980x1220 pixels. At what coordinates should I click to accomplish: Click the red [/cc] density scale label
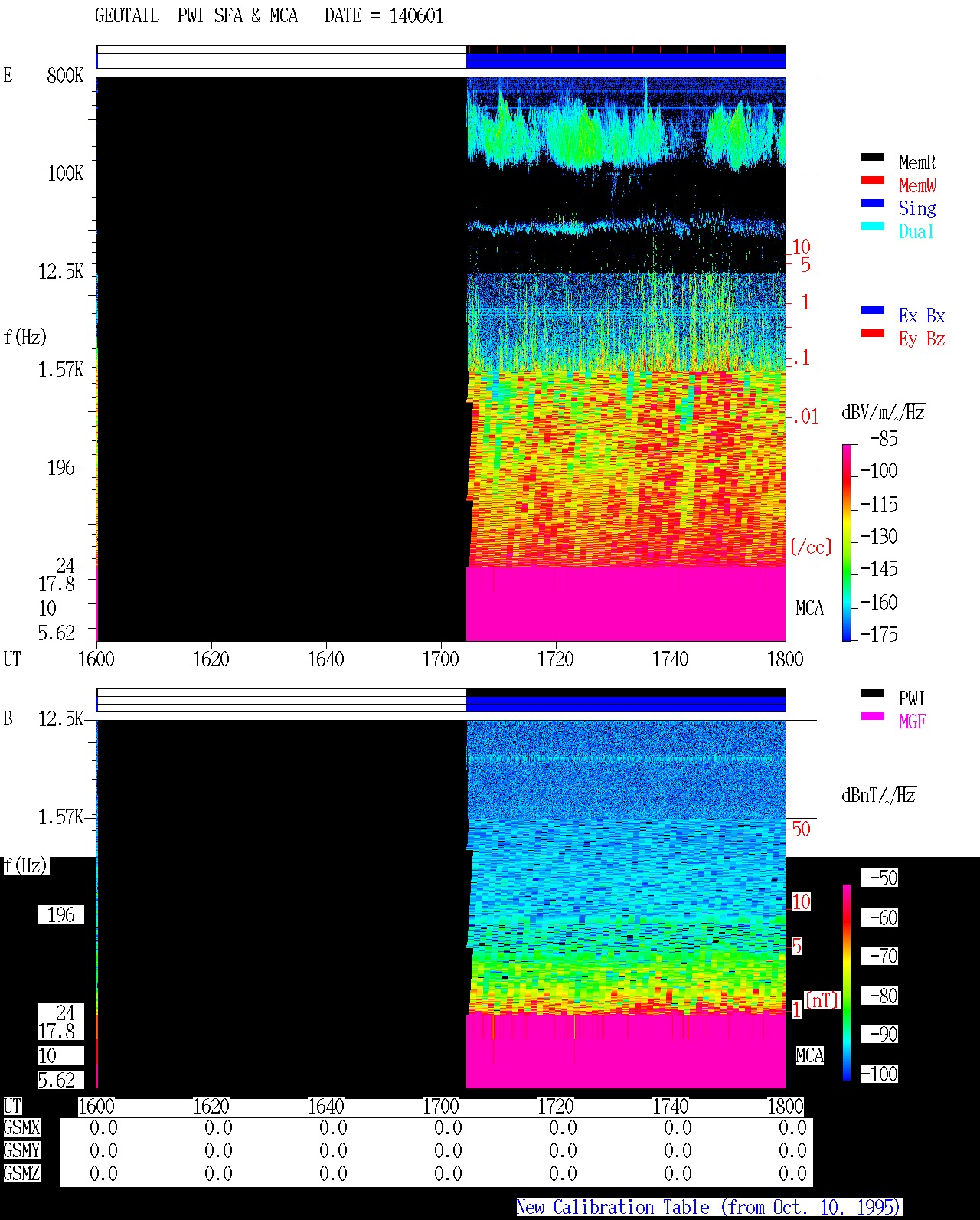click(811, 547)
